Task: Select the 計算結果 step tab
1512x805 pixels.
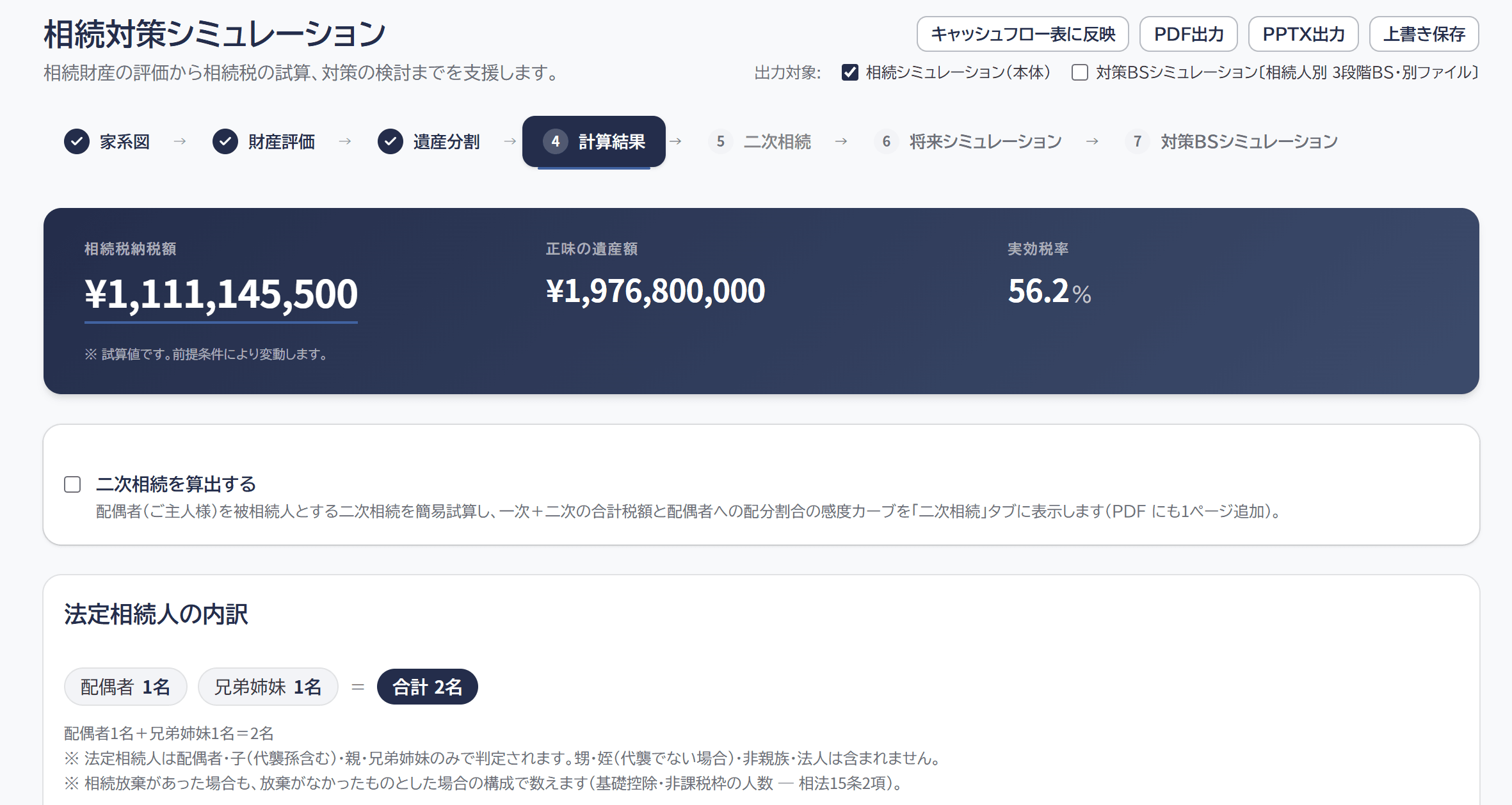Action: 594,141
